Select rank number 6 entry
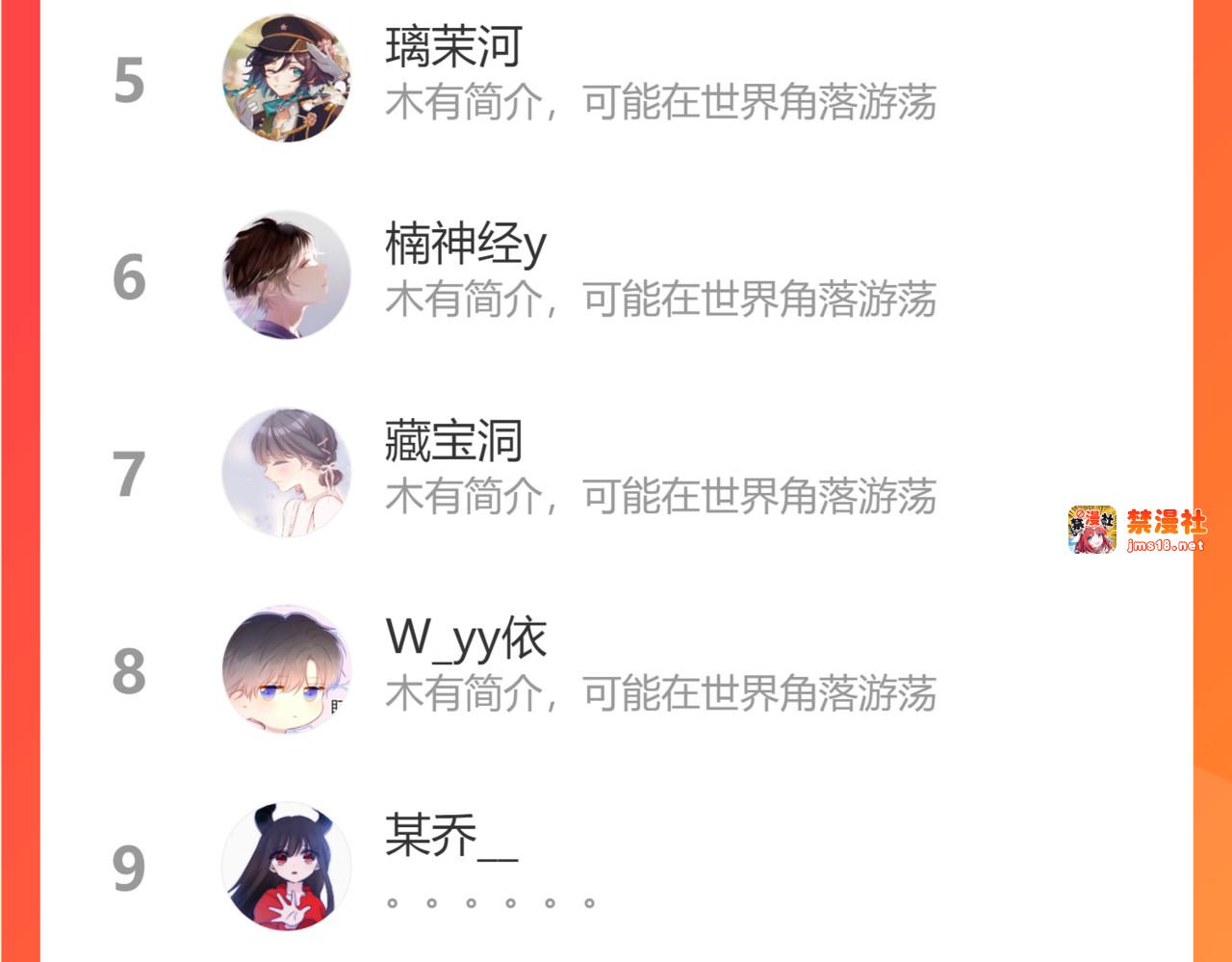This screenshot has height=962, width=1232. pos(129,277)
